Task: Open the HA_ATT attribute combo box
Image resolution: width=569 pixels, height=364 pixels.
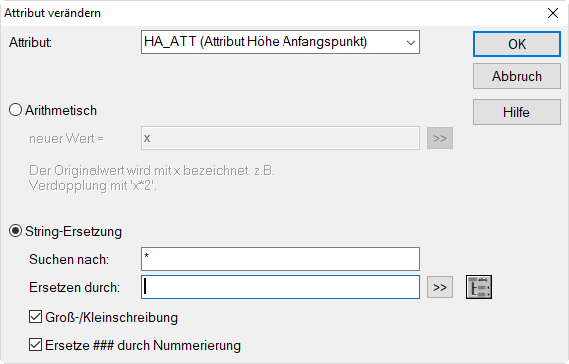Action: coord(280,42)
